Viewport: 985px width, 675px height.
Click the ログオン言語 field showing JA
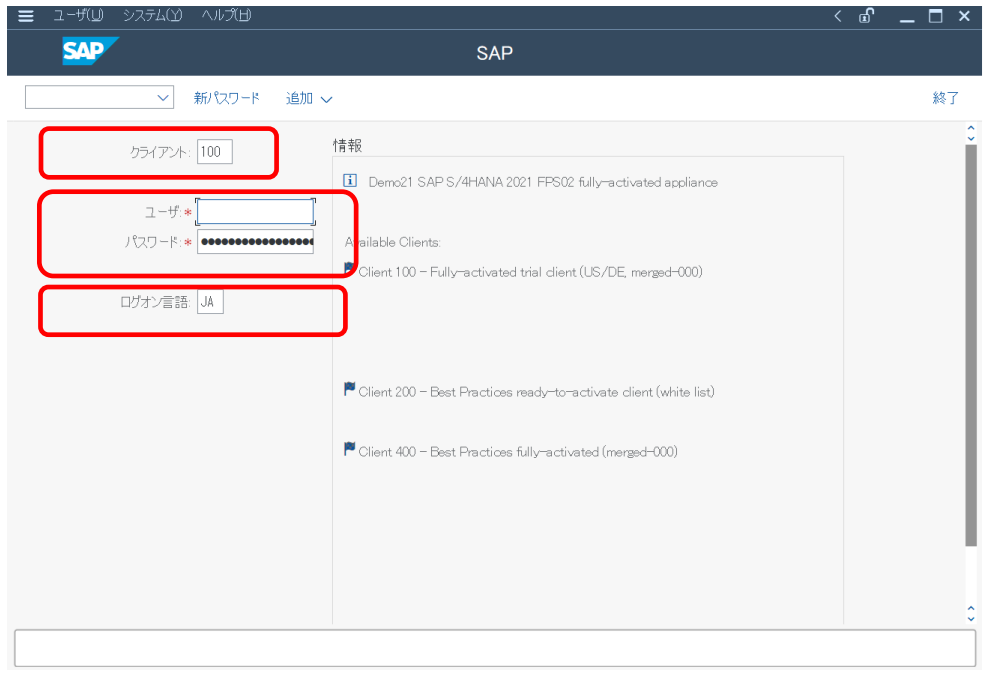click(x=210, y=301)
